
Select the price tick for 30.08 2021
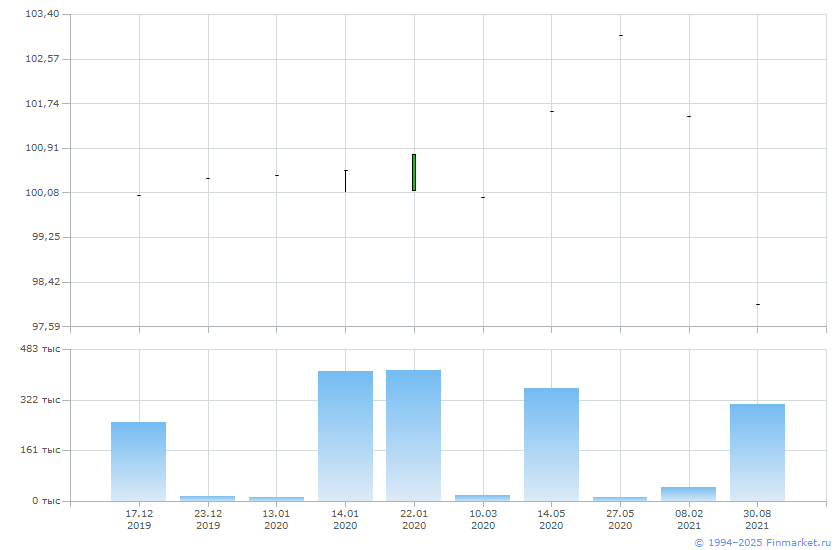pos(758,304)
